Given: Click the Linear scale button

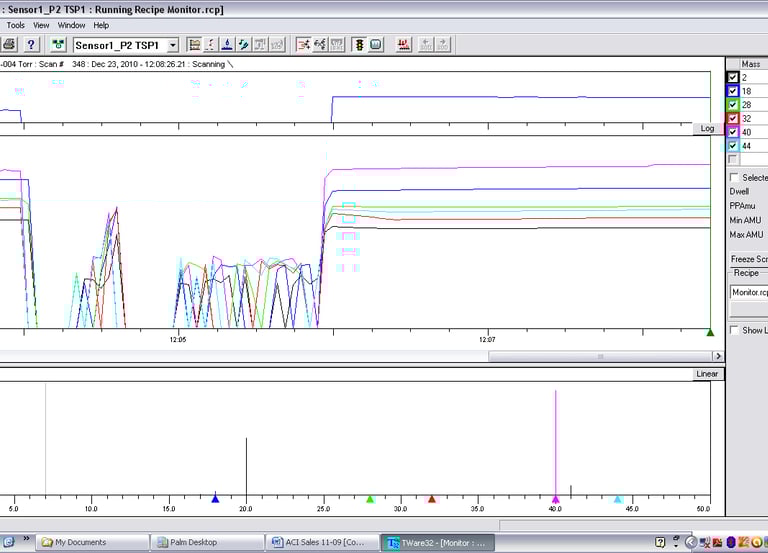Looking at the screenshot, I should click(707, 374).
